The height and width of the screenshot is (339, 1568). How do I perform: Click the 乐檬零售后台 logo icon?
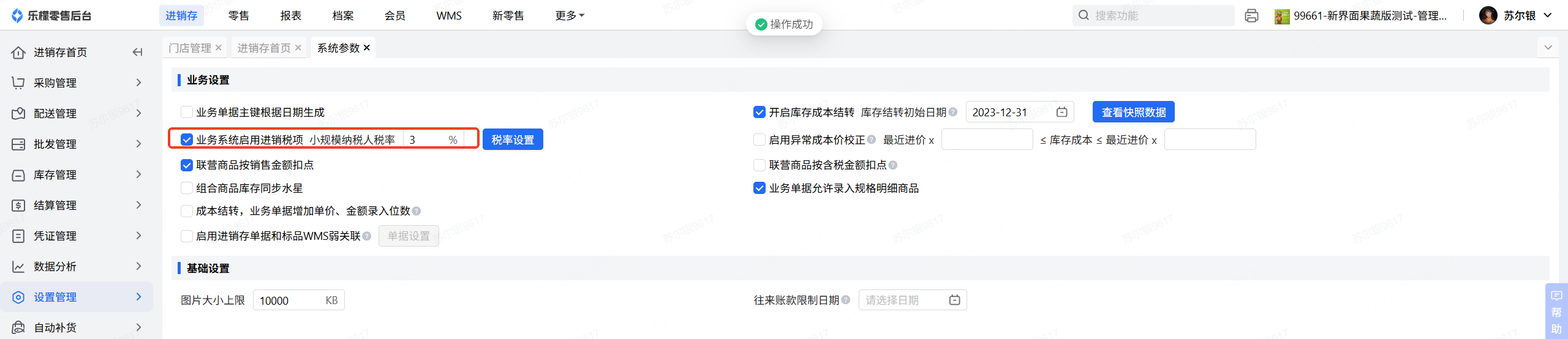coord(17,15)
